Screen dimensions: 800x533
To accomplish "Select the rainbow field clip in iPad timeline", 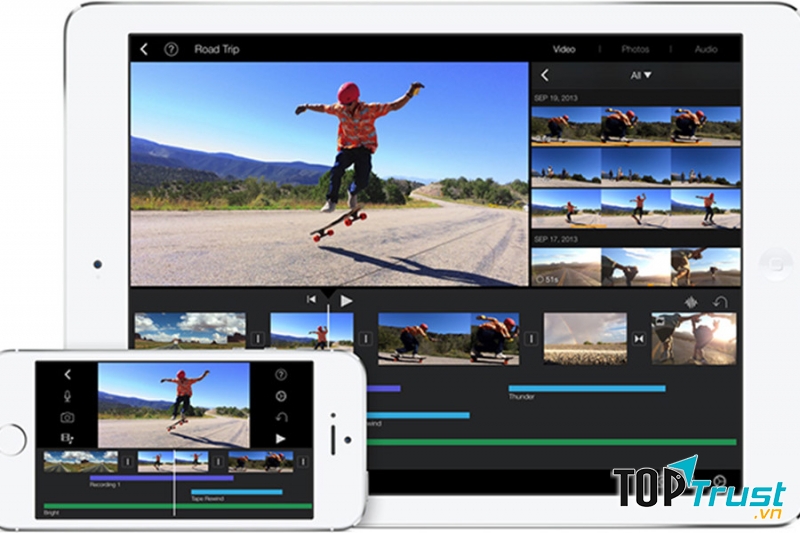I will tap(585, 339).
